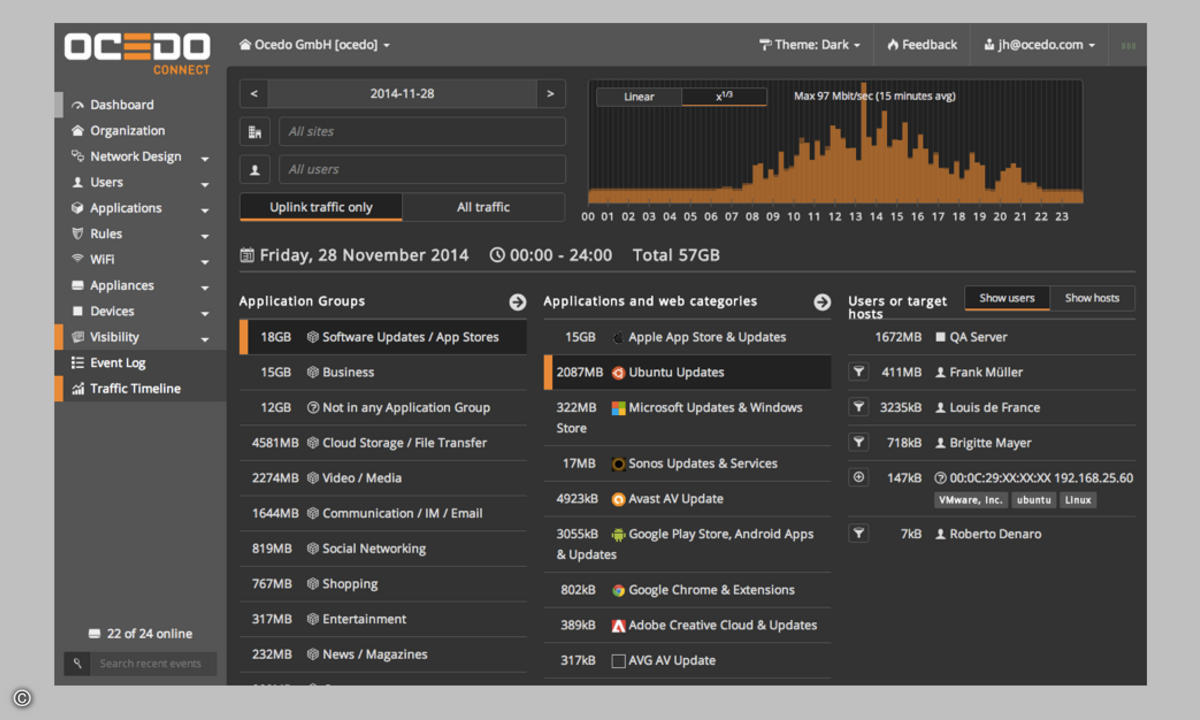The height and width of the screenshot is (720, 1200).
Task: Select the Shopping application group
Action: (383, 584)
